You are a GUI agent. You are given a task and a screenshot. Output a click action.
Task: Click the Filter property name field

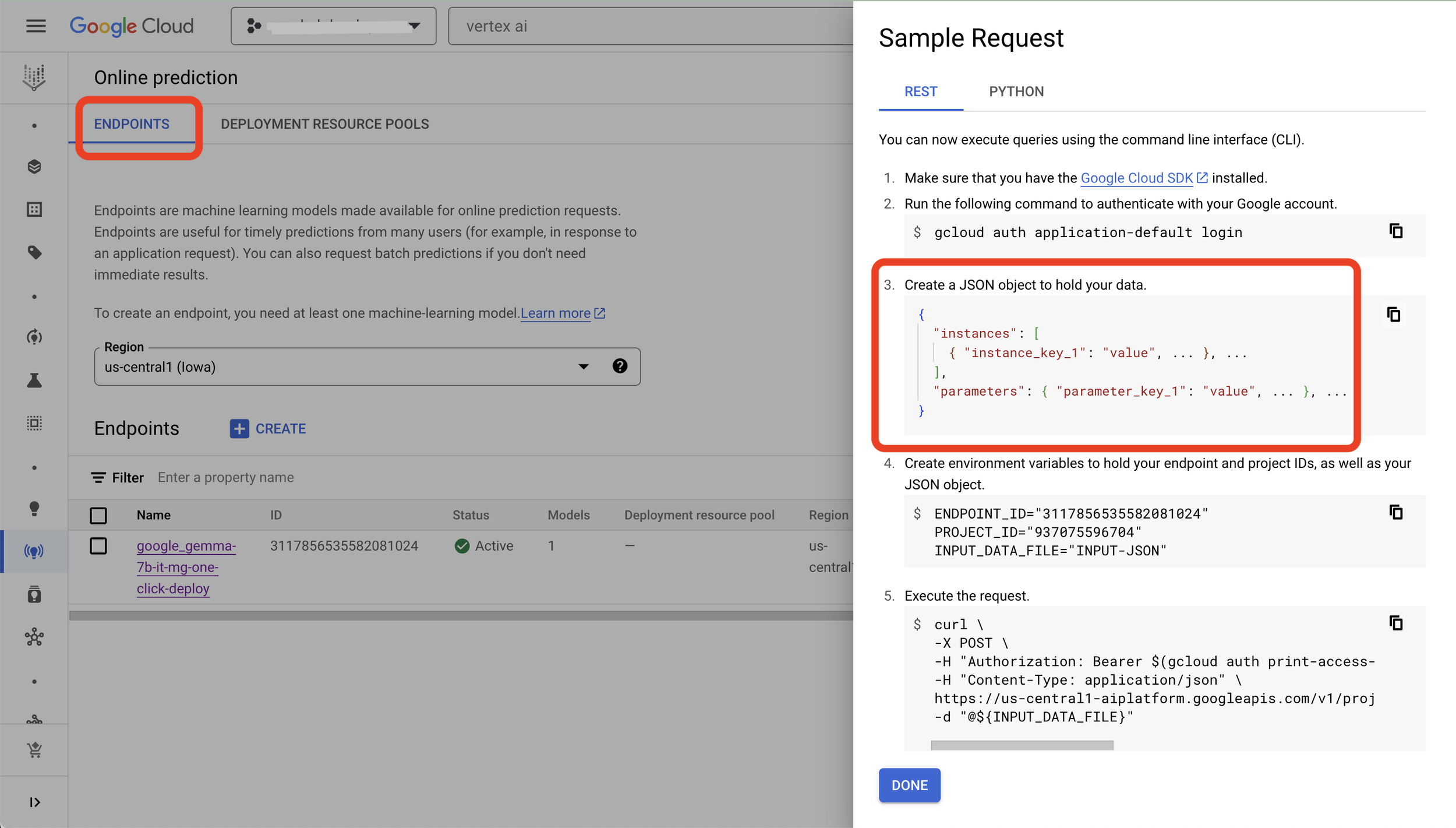click(225, 478)
